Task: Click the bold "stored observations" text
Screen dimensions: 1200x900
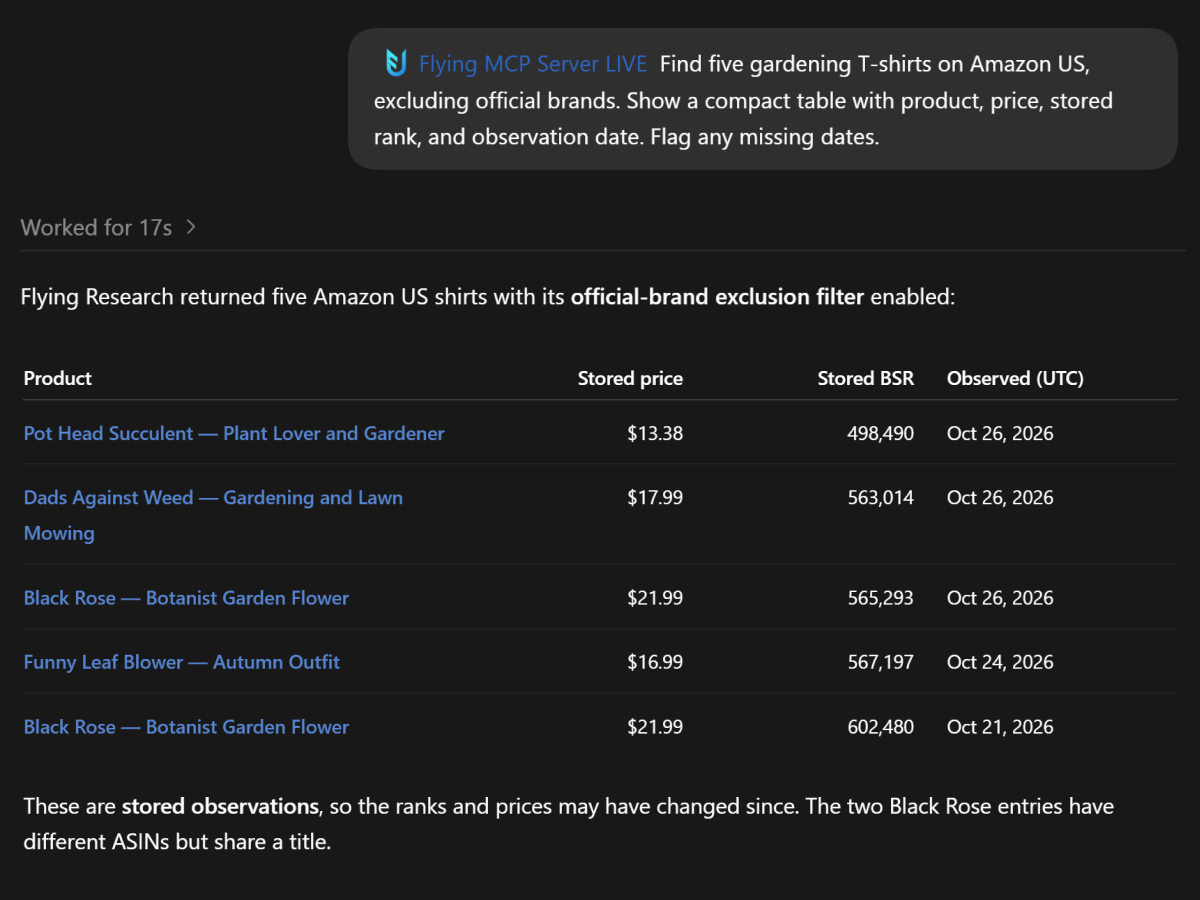Action: coord(220,806)
